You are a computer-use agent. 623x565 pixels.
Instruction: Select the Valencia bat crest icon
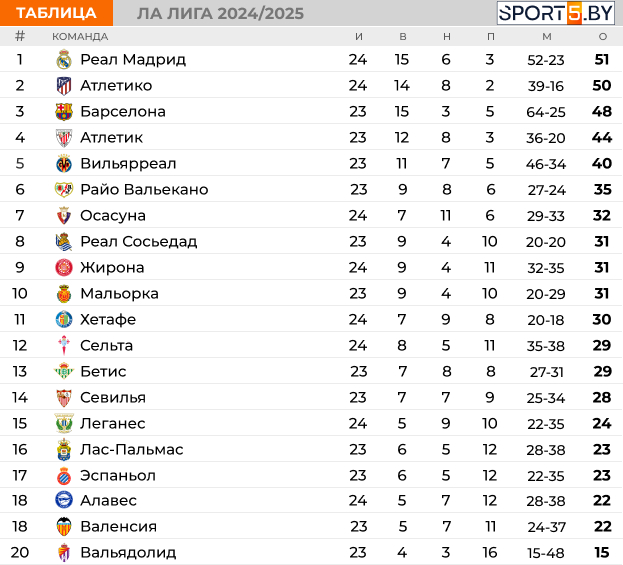point(64,527)
